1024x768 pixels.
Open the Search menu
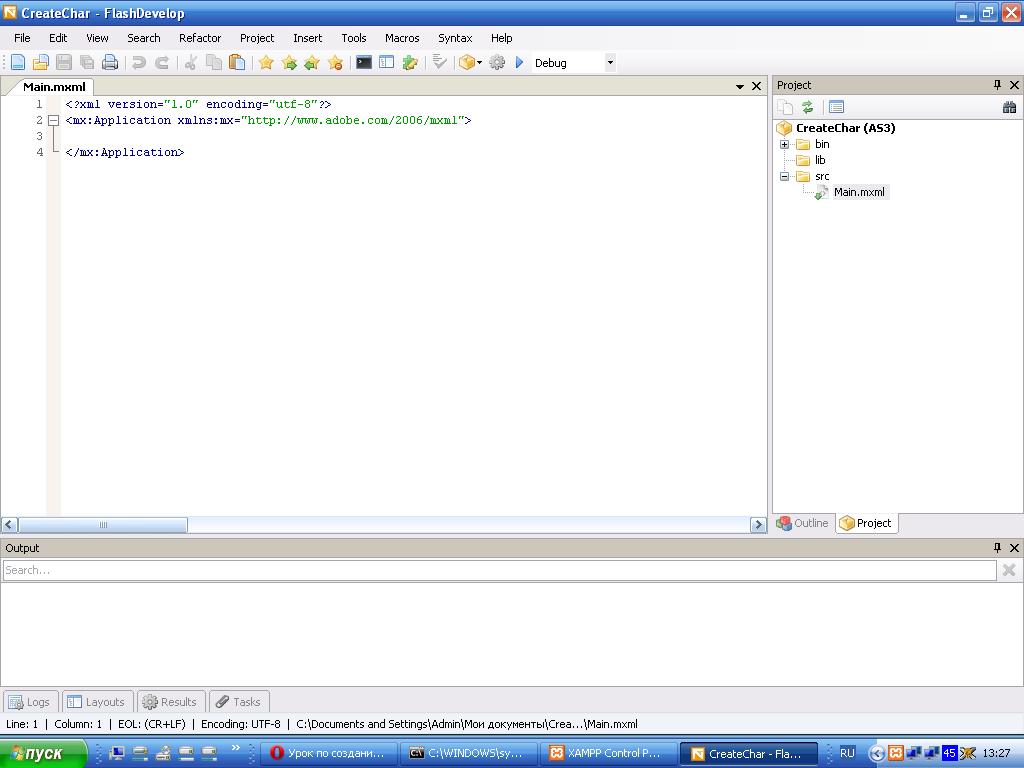pyautogui.click(x=144, y=38)
